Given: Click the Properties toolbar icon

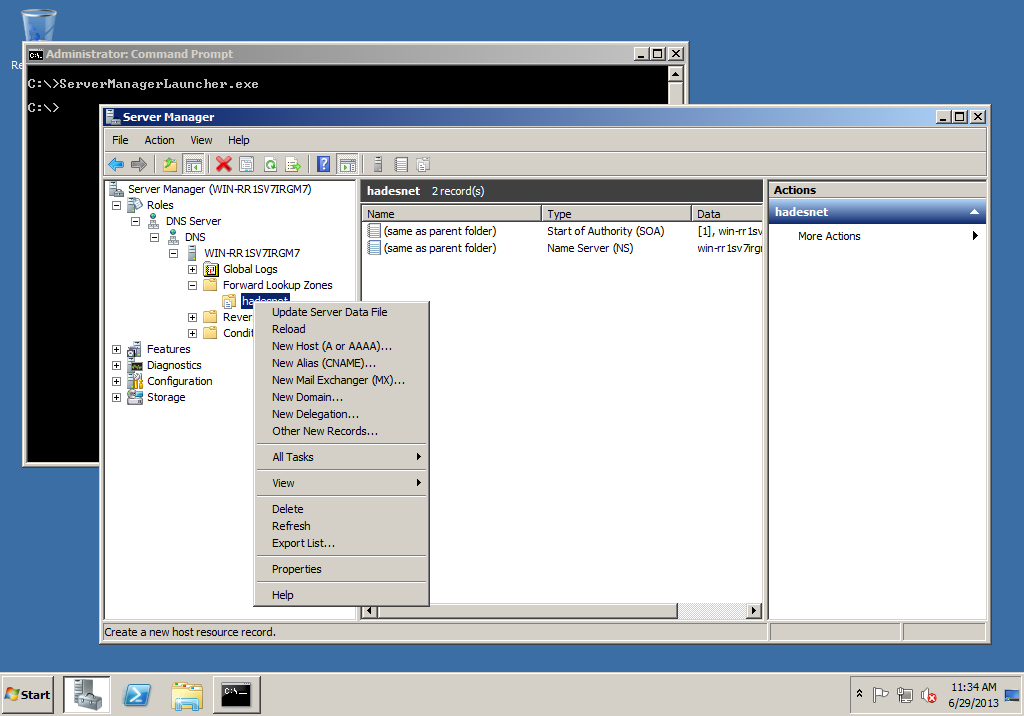Looking at the screenshot, I should [x=247, y=165].
